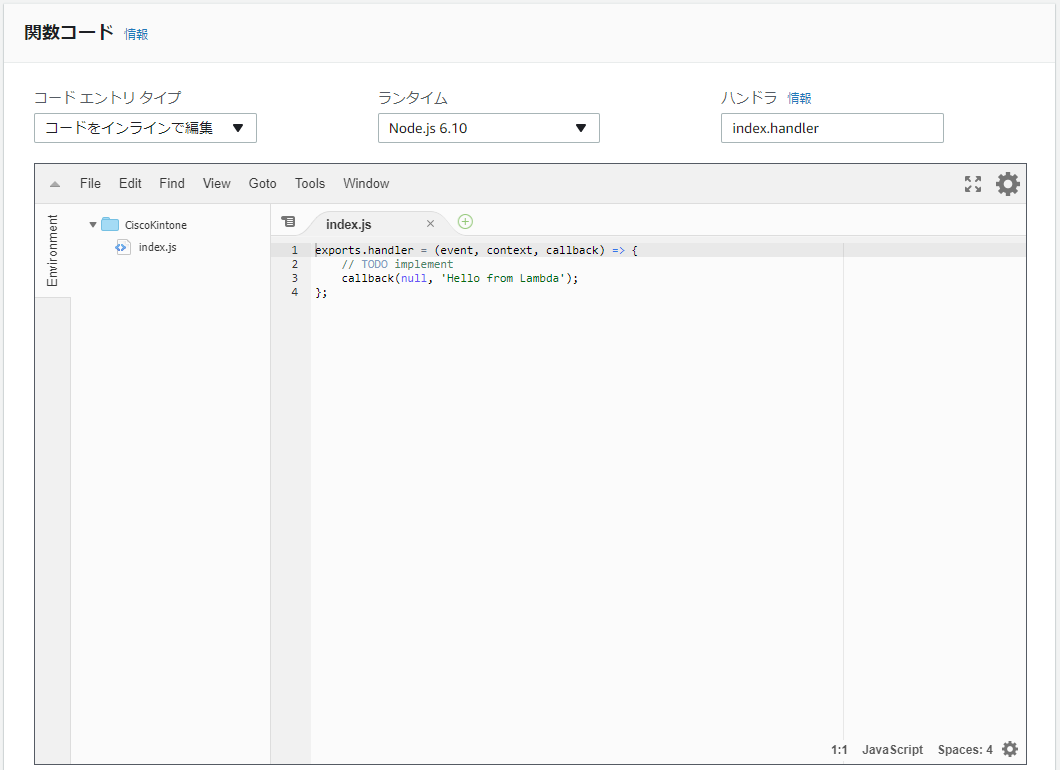Click the CiscoKintone folder icon
The height and width of the screenshot is (770, 1060).
tap(110, 224)
